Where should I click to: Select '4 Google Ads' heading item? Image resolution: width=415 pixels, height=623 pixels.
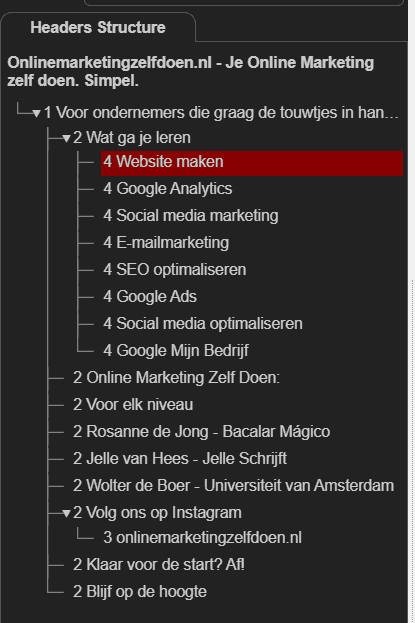click(150, 296)
